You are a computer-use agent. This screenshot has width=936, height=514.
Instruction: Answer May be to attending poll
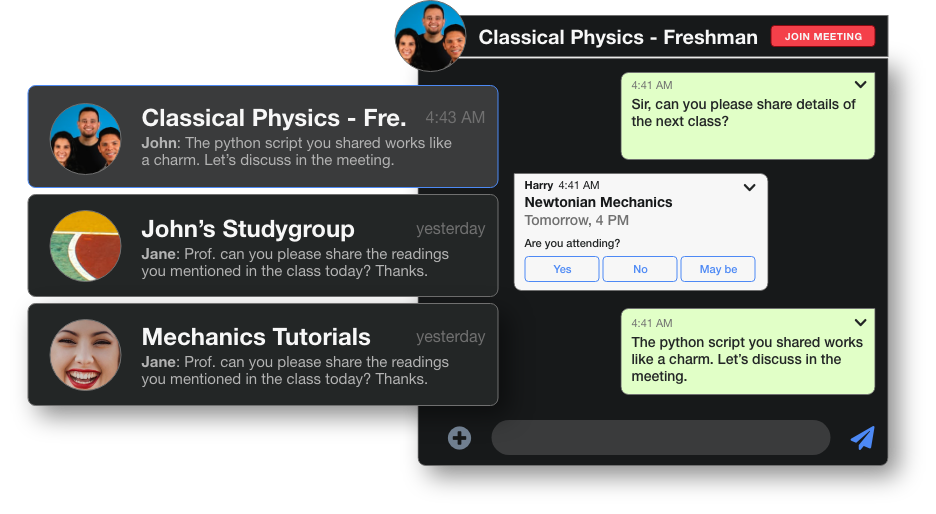[718, 269]
